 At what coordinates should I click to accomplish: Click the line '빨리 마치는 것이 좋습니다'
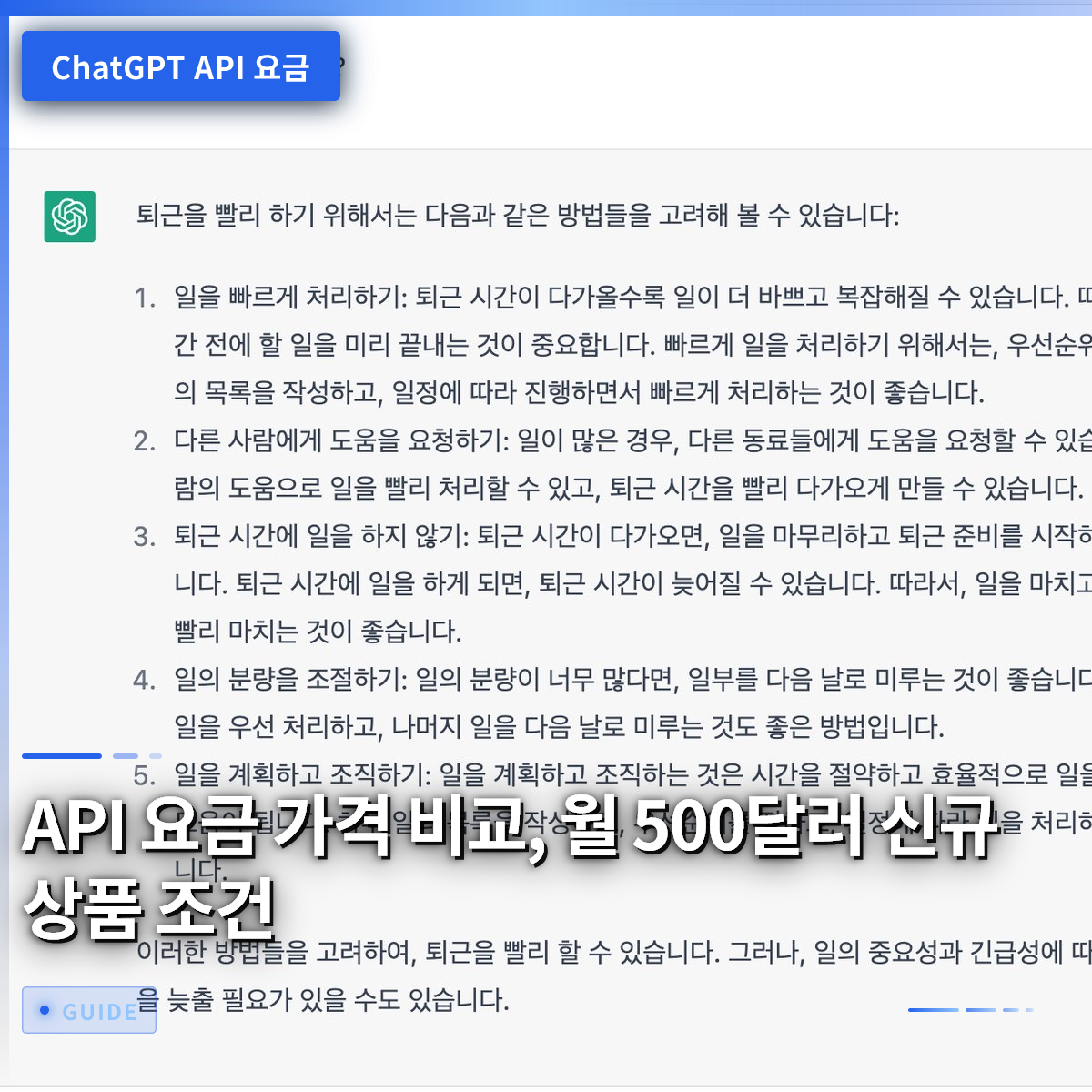coord(318,632)
